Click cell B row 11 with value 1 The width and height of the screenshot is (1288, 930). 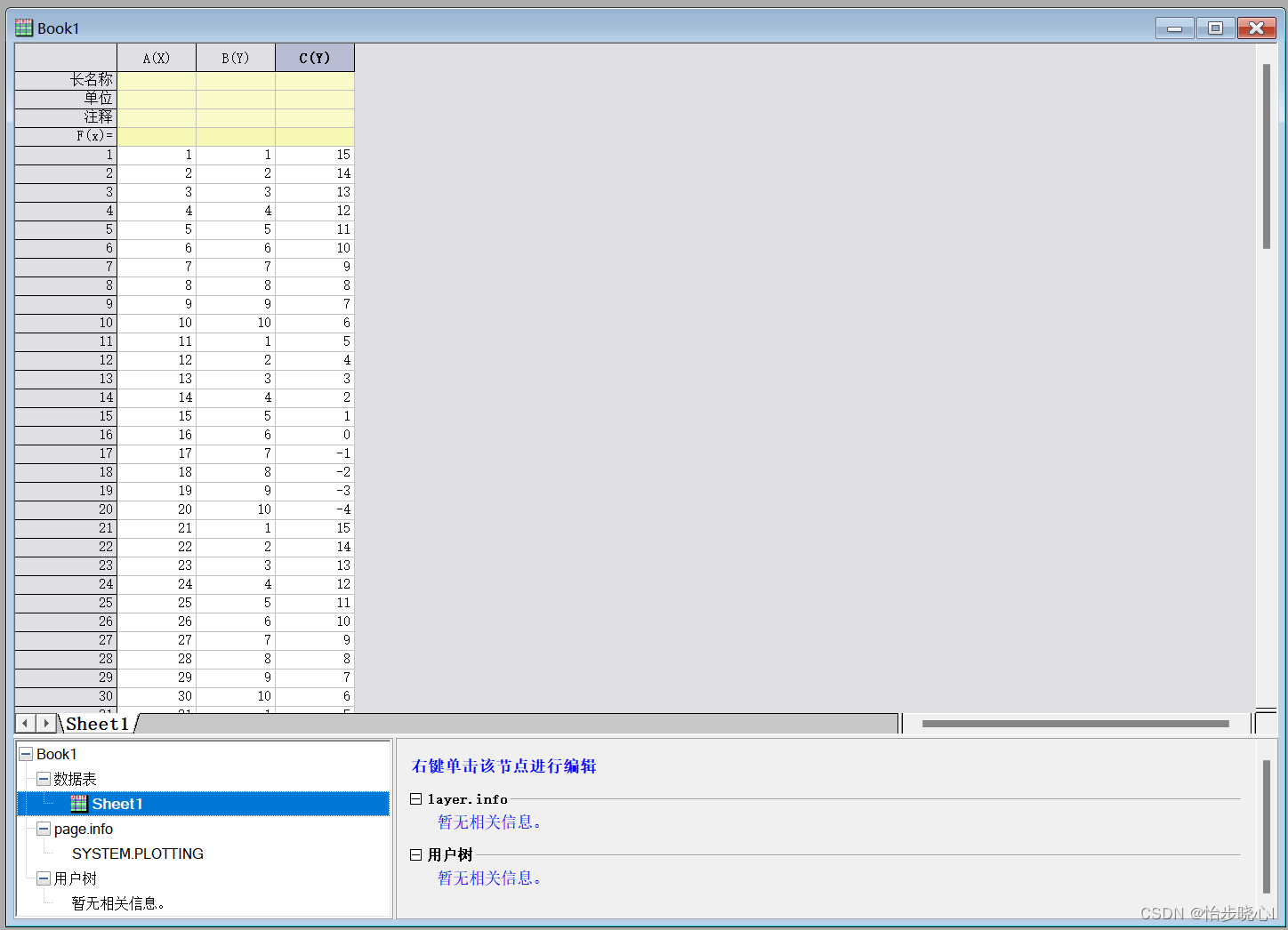236,341
